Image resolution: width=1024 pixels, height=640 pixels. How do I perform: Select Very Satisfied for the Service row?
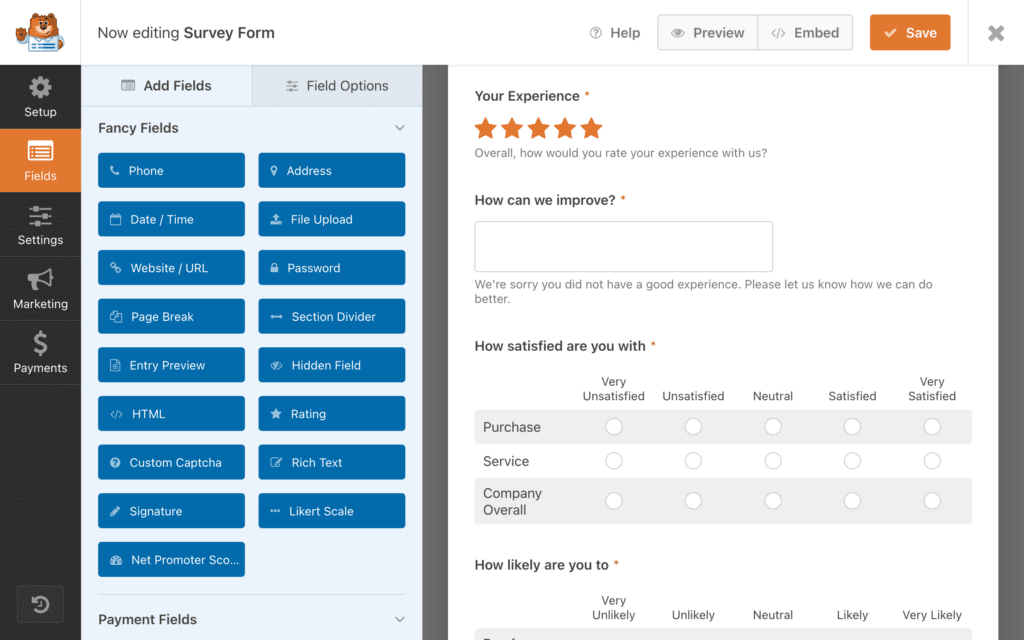coord(932,461)
